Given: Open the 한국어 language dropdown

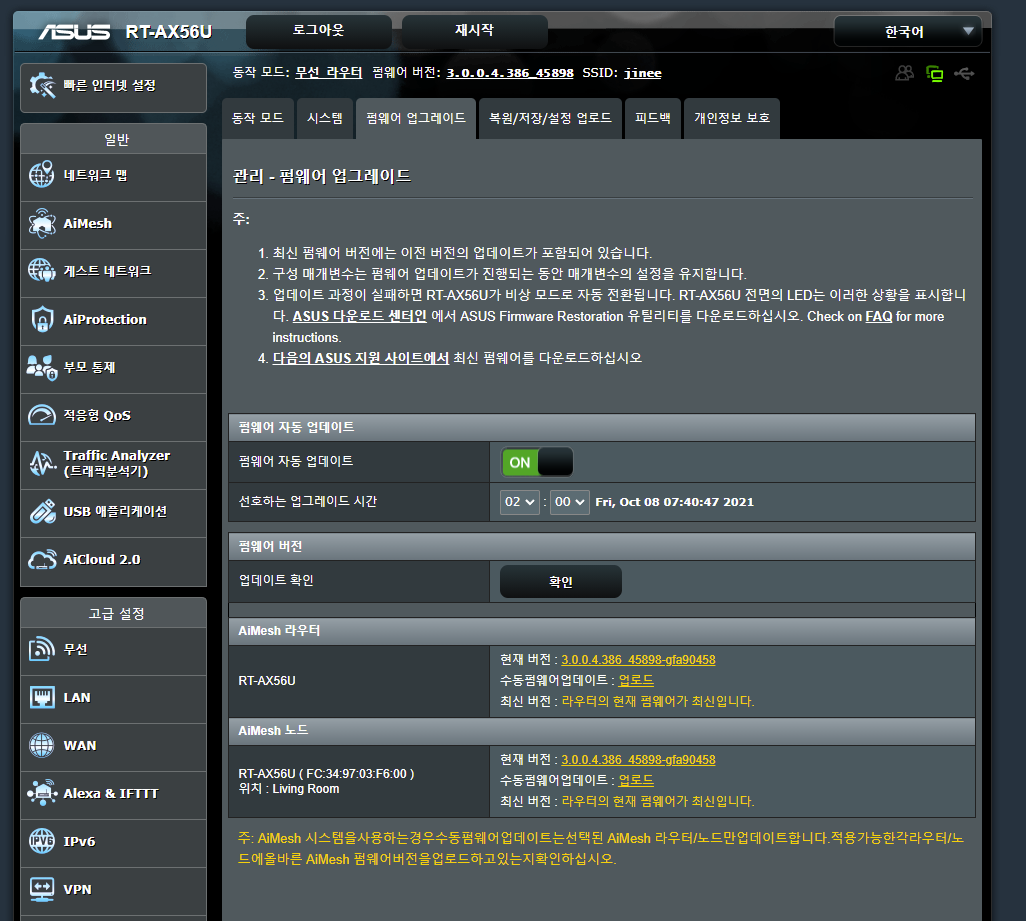Looking at the screenshot, I should coord(908,31).
